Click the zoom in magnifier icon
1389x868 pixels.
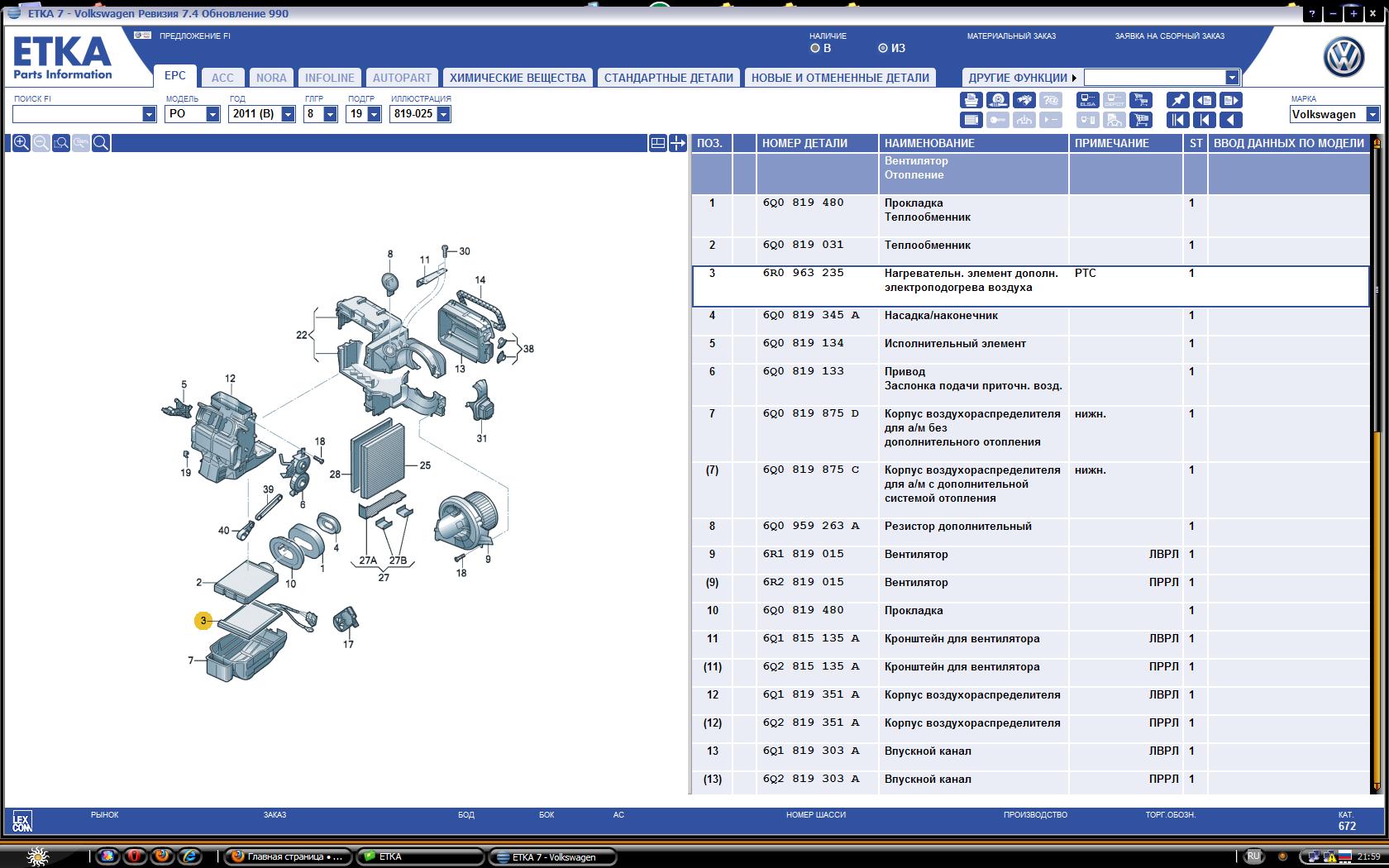point(21,143)
